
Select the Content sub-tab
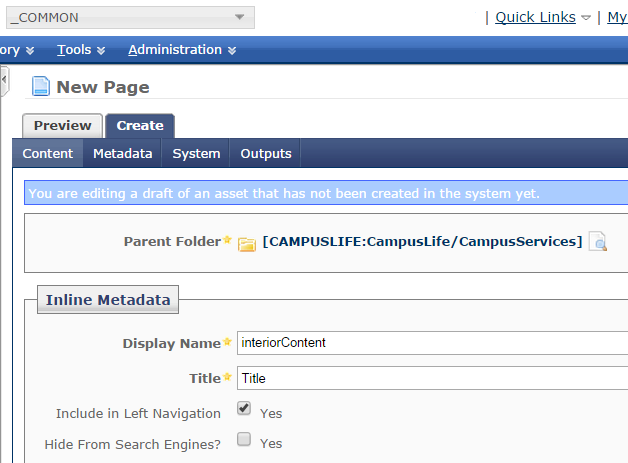(48, 153)
